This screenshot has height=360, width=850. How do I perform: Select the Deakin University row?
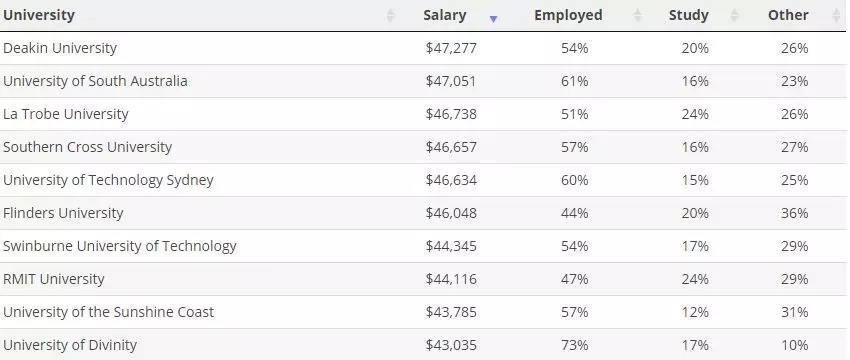click(423, 48)
